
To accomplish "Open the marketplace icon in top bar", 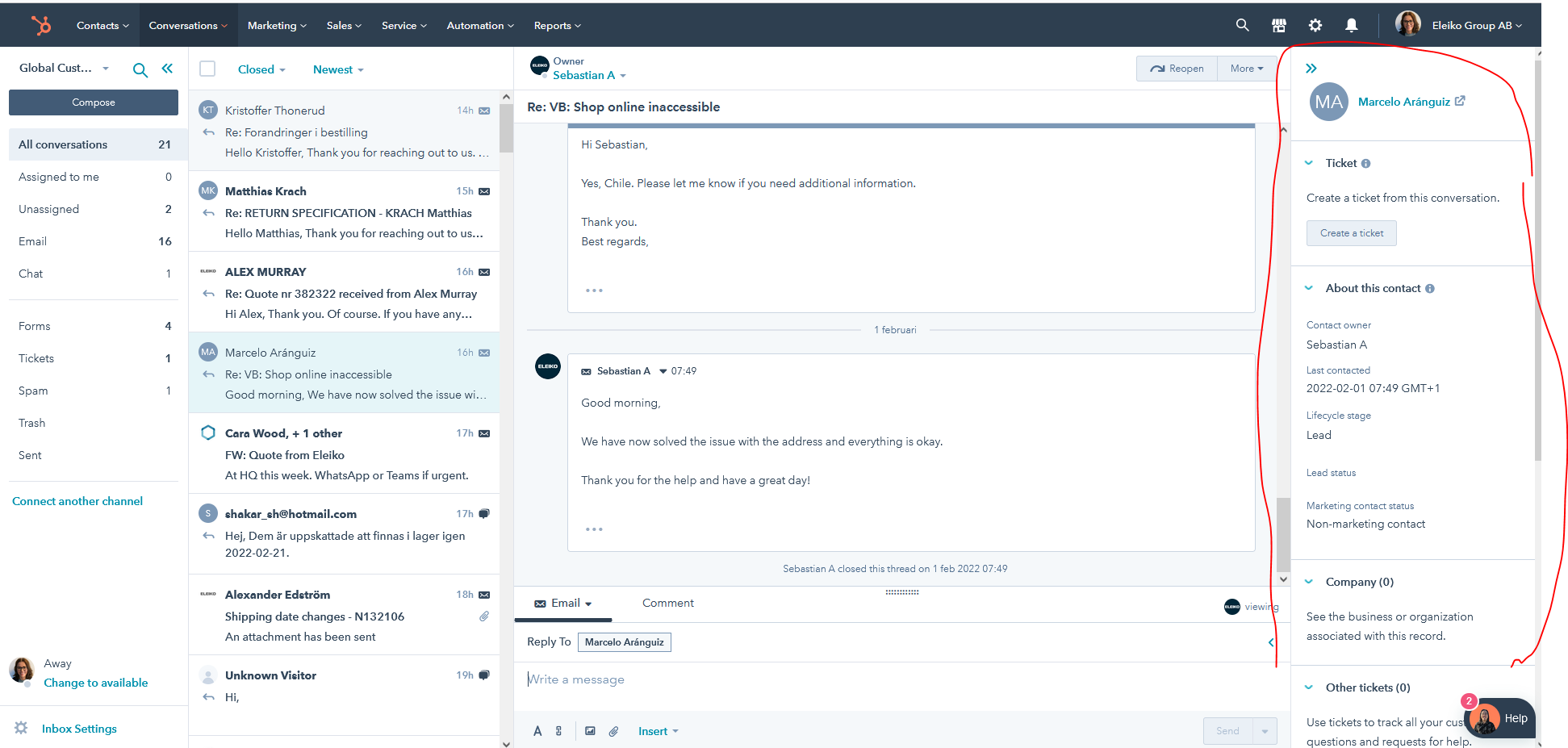I will coord(1278,25).
